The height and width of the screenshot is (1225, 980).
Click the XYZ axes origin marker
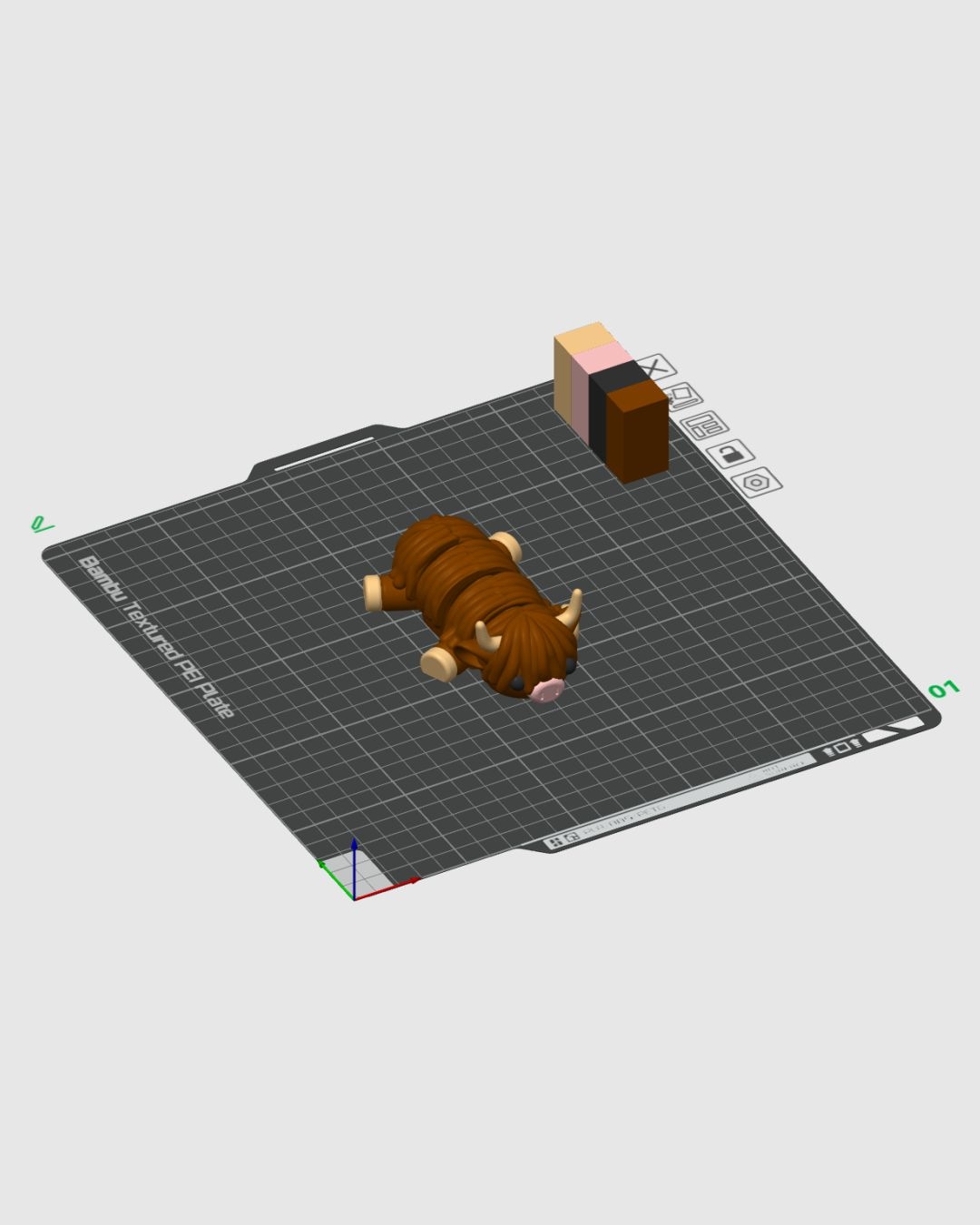click(354, 897)
